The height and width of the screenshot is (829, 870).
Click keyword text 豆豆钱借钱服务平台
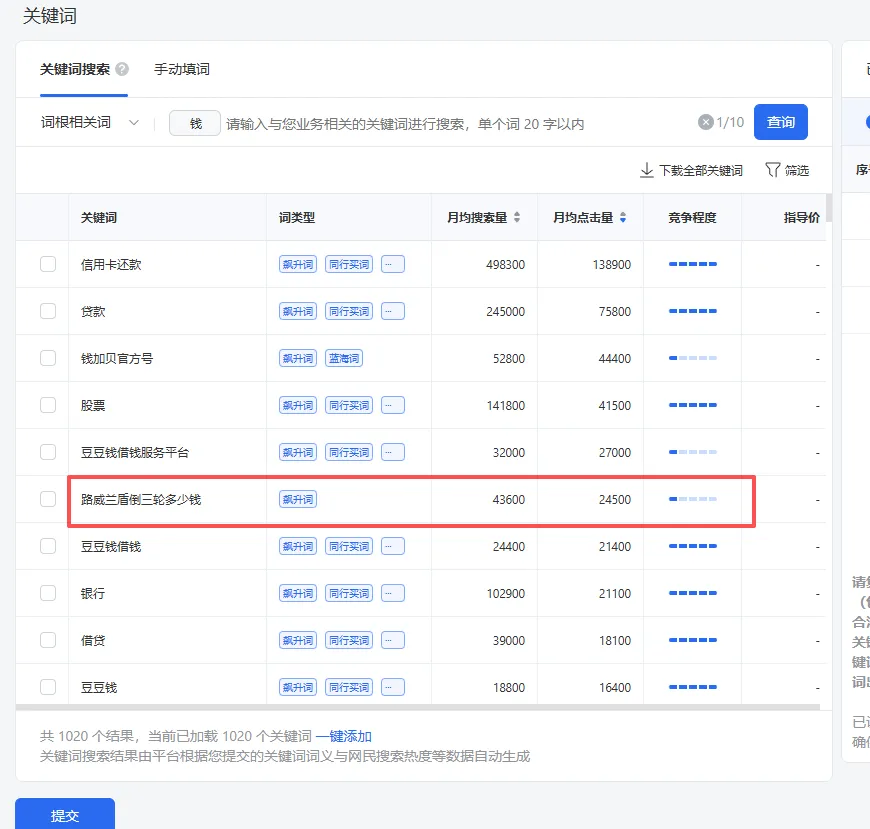click(135, 452)
